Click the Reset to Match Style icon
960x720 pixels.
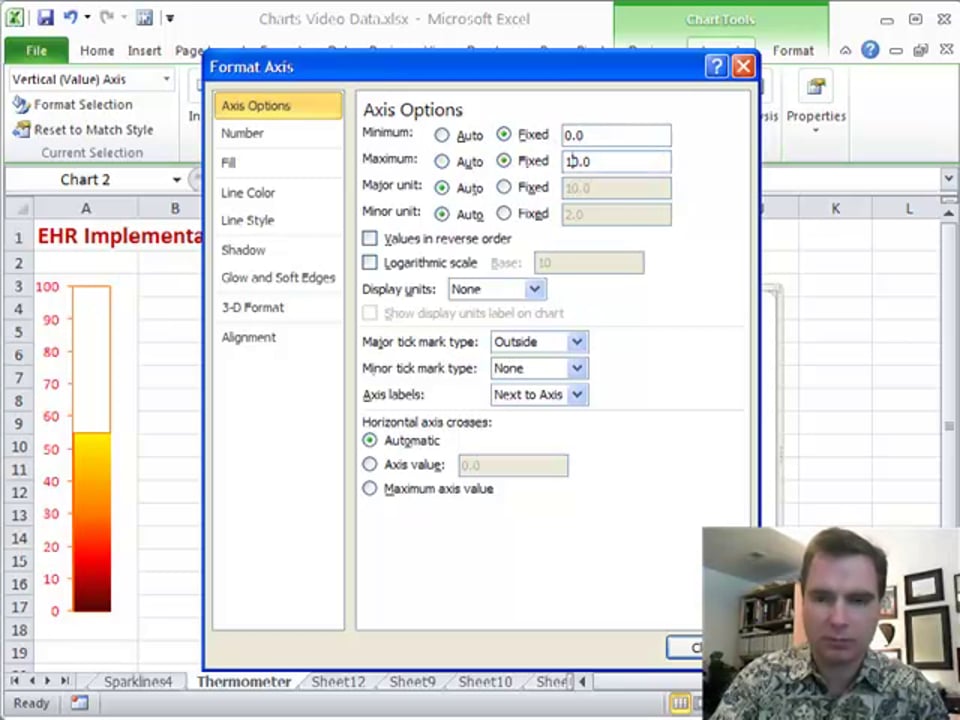click(21, 130)
